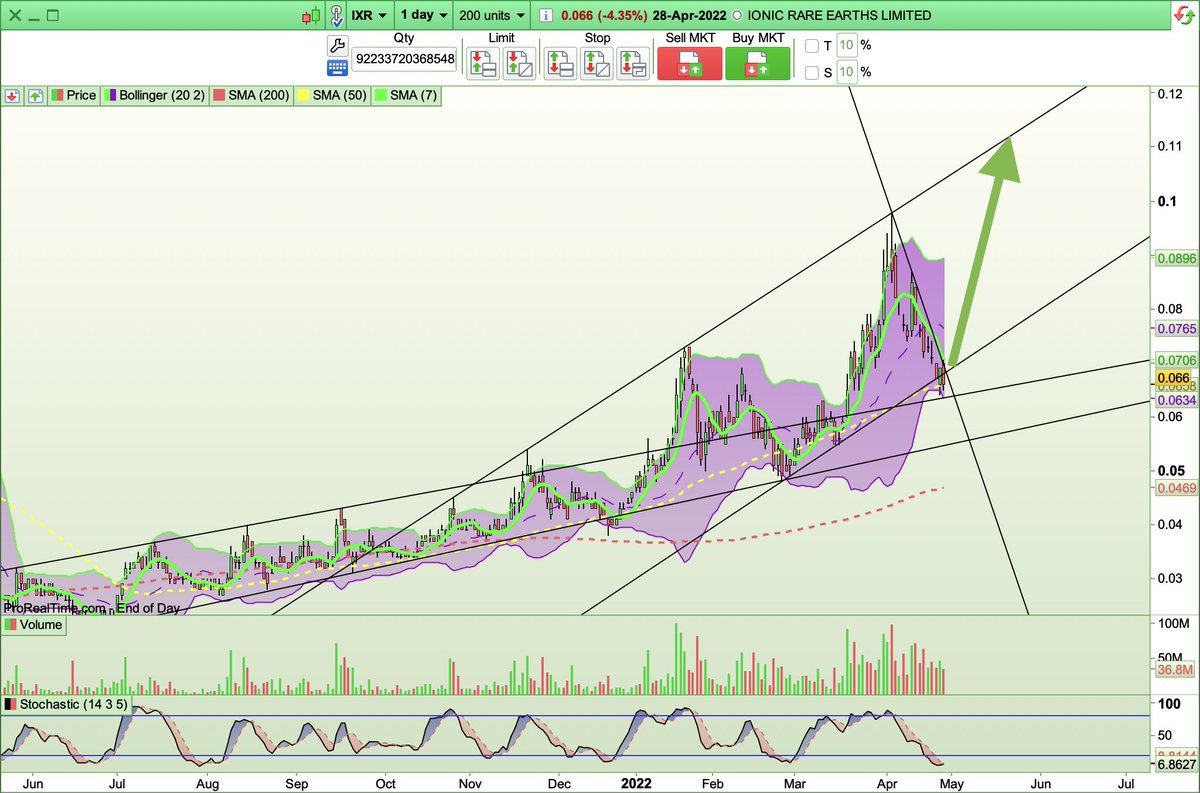1200x793 pixels.
Task: Click the 0.066 current price label
Action: [1171, 379]
